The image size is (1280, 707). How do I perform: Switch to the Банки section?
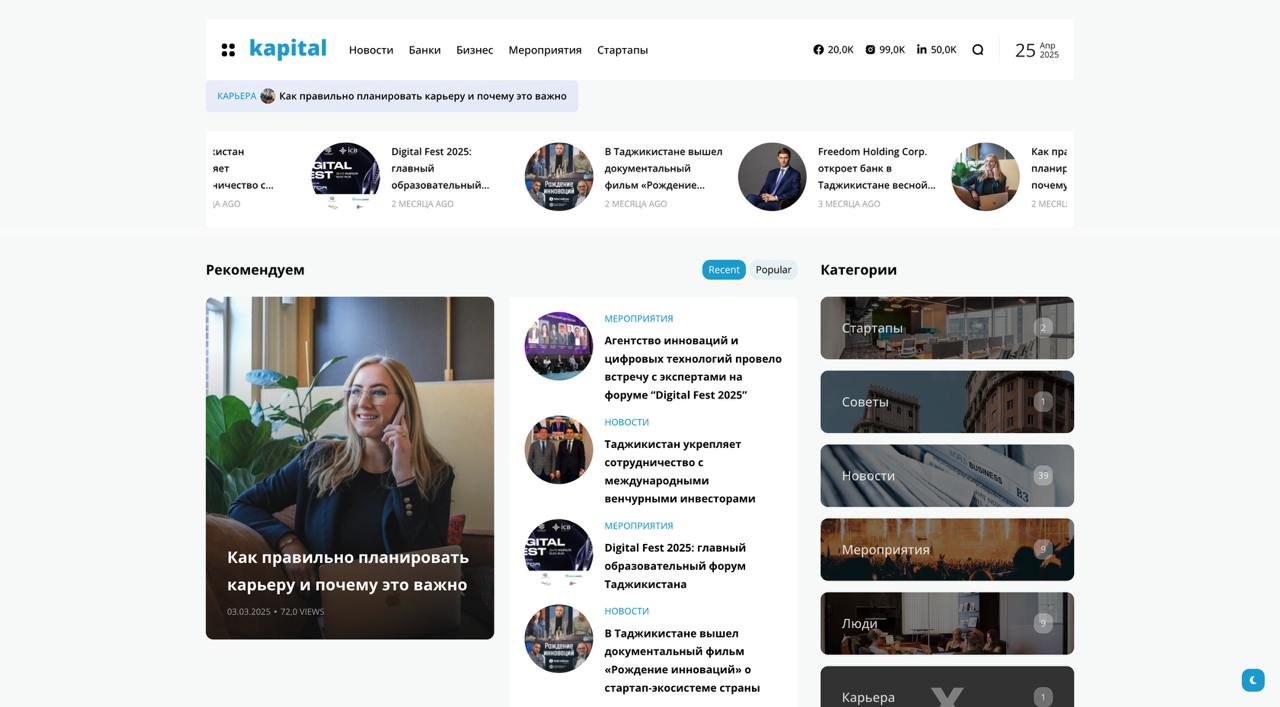(423, 49)
